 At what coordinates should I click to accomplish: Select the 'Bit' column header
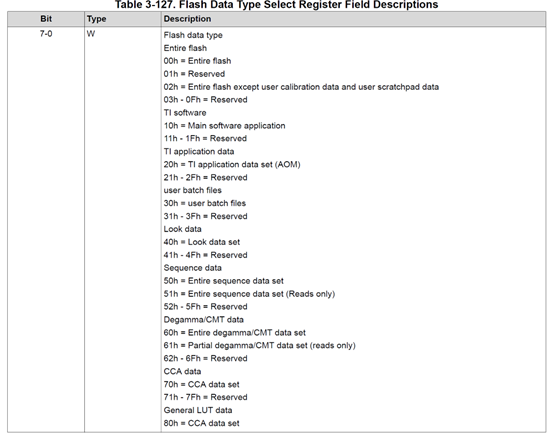[x=46, y=19]
